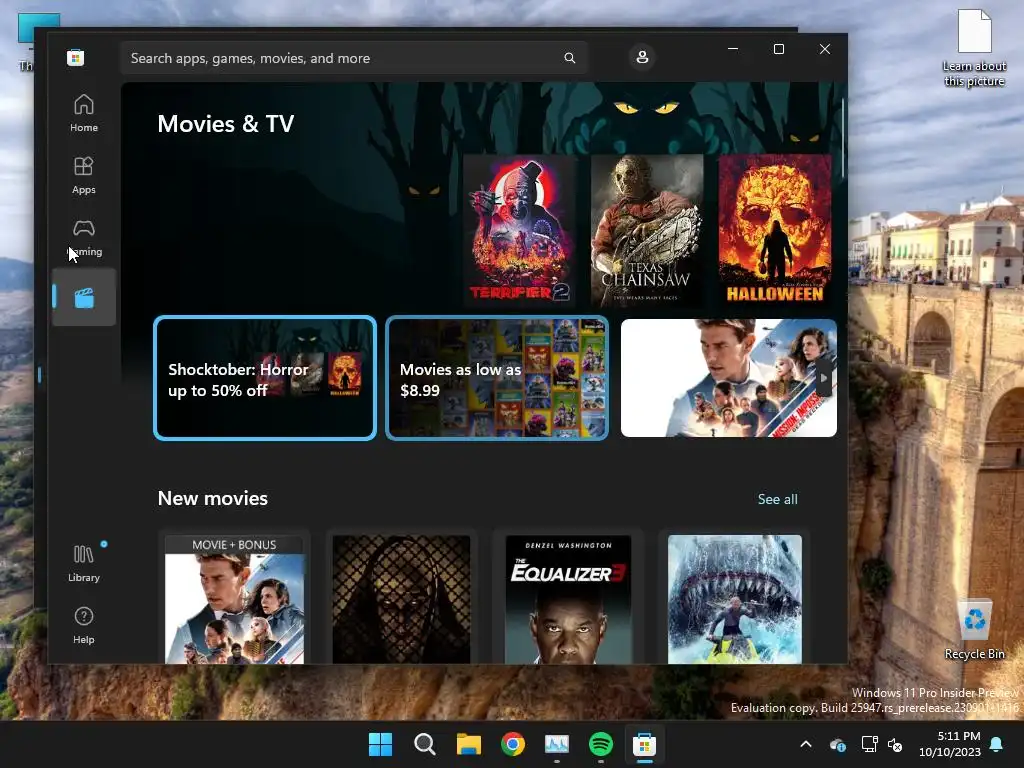The width and height of the screenshot is (1024, 768).
Task: Open the Library in the sidebar
Action: [x=84, y=563]
